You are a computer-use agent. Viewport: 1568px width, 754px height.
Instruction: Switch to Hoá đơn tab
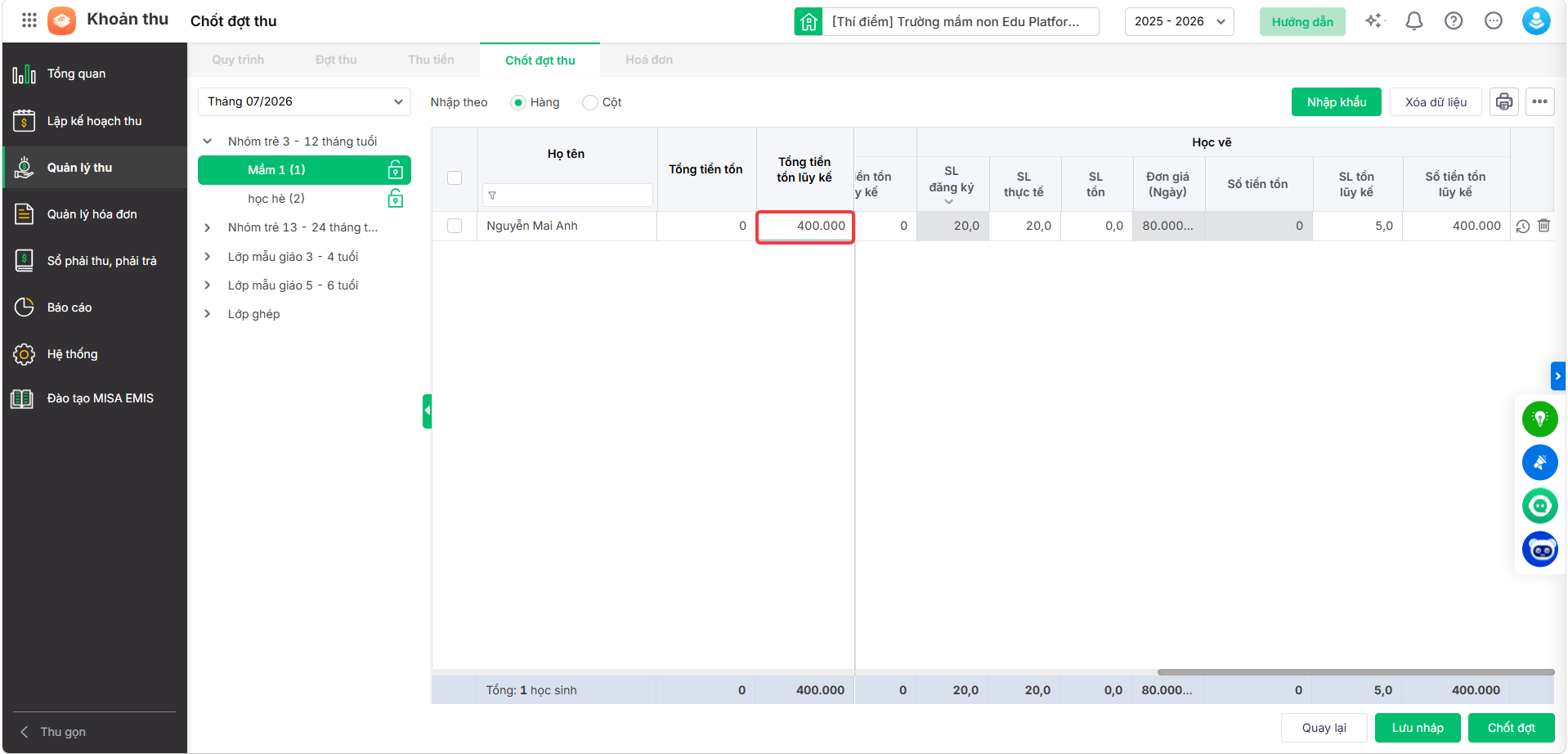(x=649, y=60)
